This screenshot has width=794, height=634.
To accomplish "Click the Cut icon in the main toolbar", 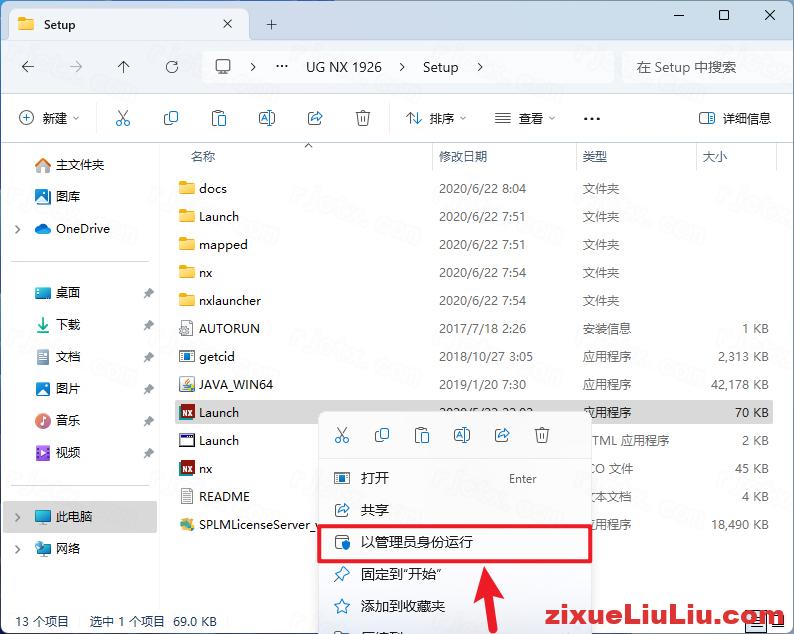I will click(x=123, y=118).
